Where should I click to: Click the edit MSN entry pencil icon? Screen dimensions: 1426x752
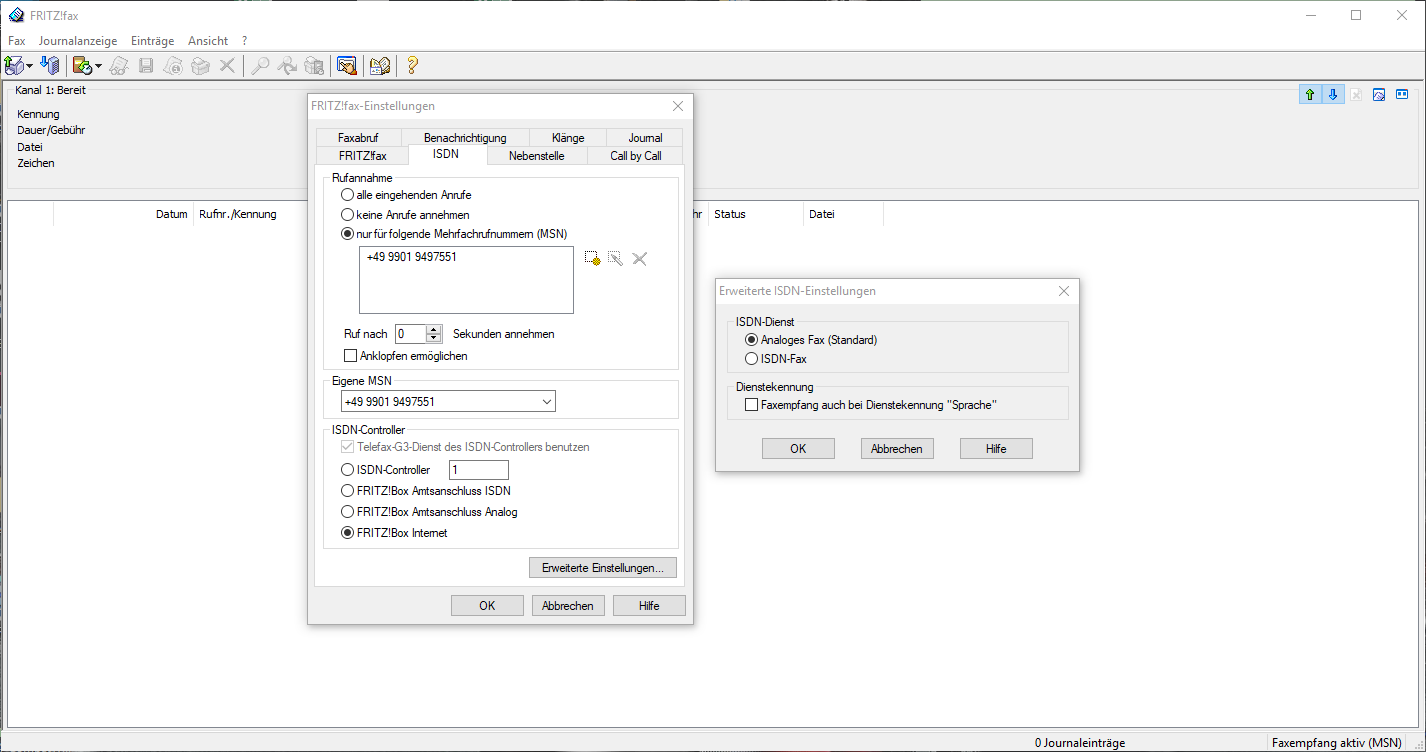(616, 258)
